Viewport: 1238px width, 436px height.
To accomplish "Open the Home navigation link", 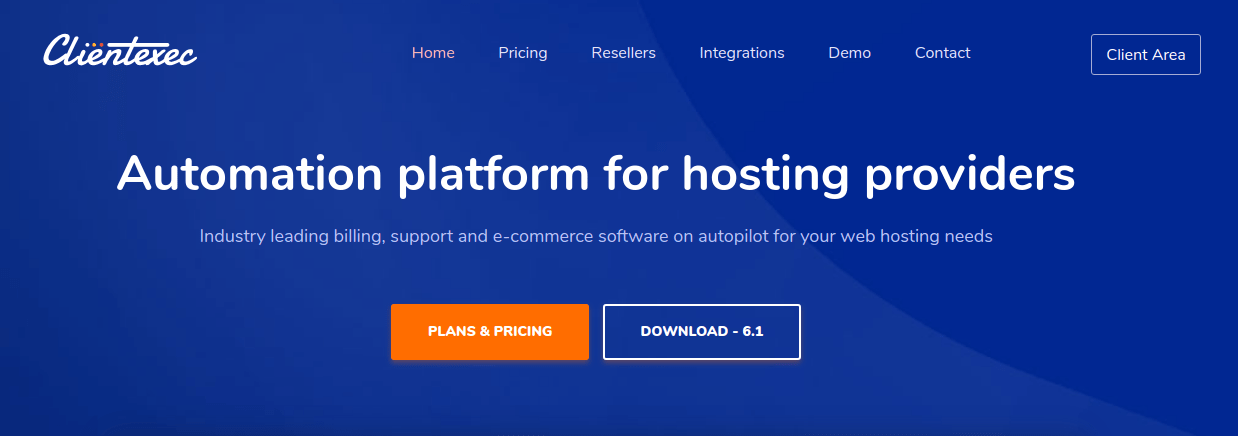I will click(433, 53).
